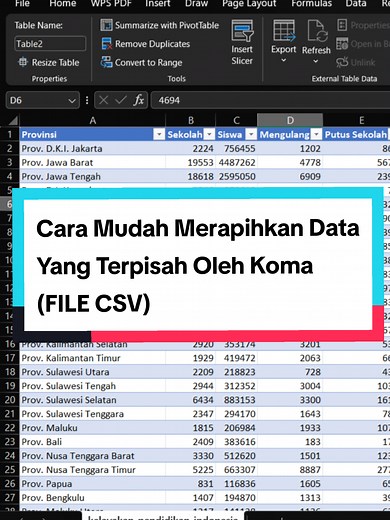Screen dimensions: 390x520
Task: Click the Unlink icon
Action: click(x=342, y=62)
